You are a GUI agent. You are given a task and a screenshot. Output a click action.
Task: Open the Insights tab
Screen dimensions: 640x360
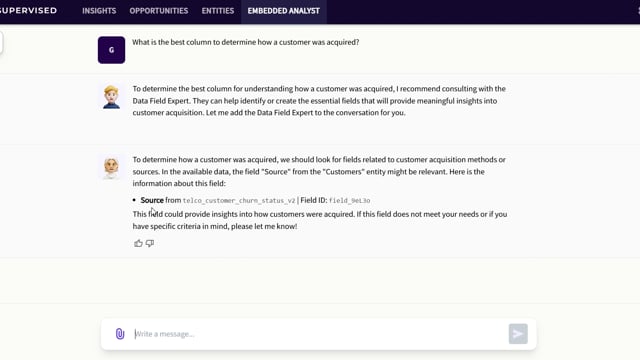point(99,11)
